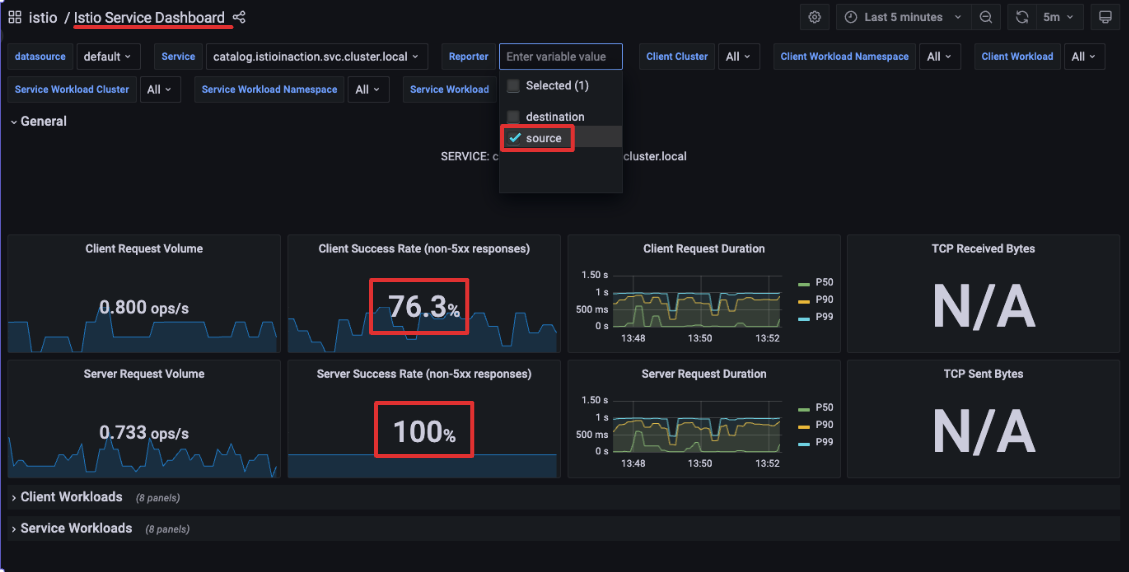The height and width of the screenshot is (572, 1129).
Task: Click the Client Cluster variable label
Action: point(677,56)
